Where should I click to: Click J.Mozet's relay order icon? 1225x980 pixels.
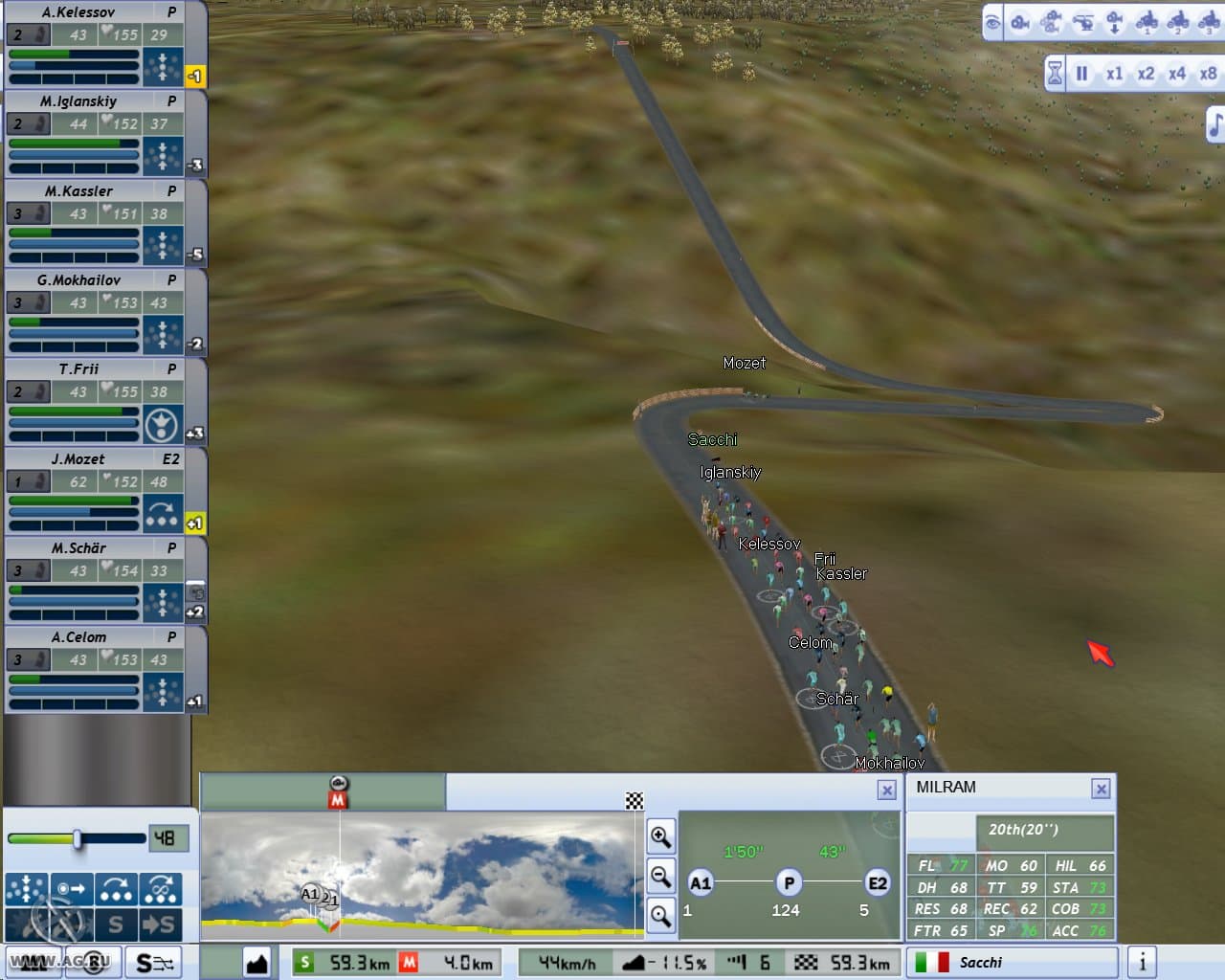click(x=163, y=513)
